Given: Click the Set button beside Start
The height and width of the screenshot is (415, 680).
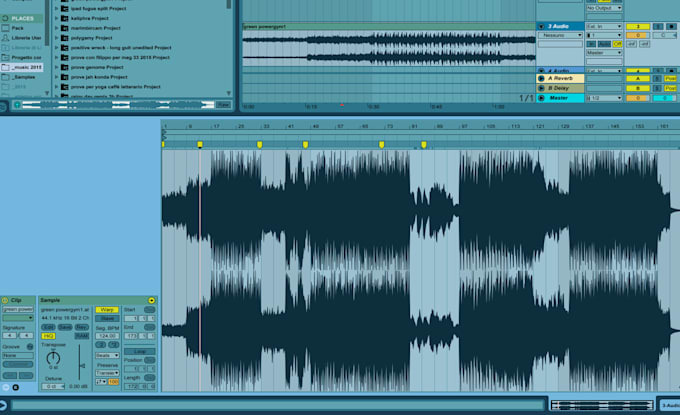Looking at the screenshot, I should pyautogui.click(x=150, y=310).
